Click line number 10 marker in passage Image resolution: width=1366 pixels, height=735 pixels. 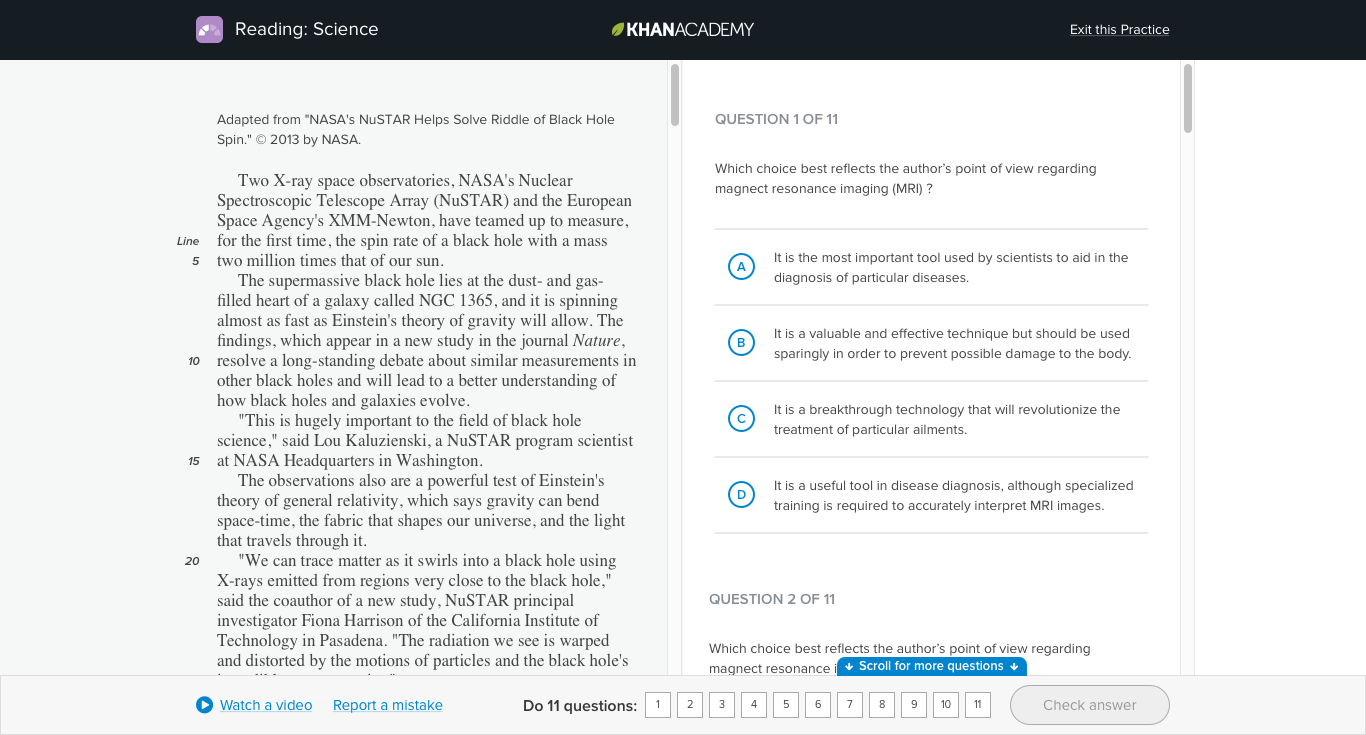194,361
